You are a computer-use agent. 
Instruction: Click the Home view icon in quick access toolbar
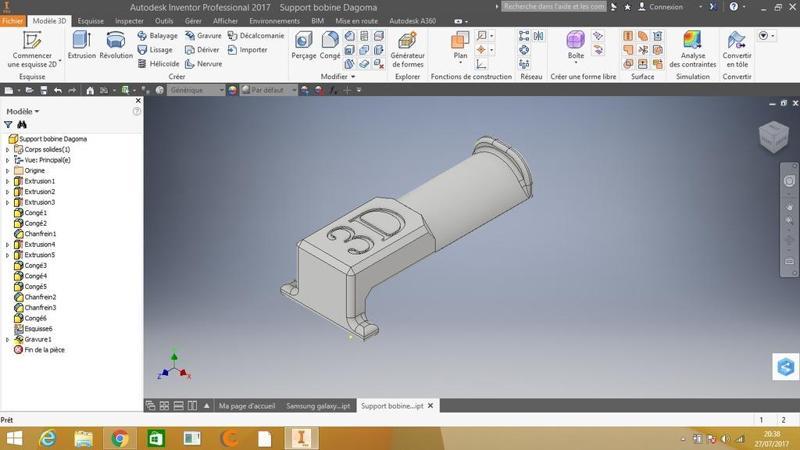(90, 90)
